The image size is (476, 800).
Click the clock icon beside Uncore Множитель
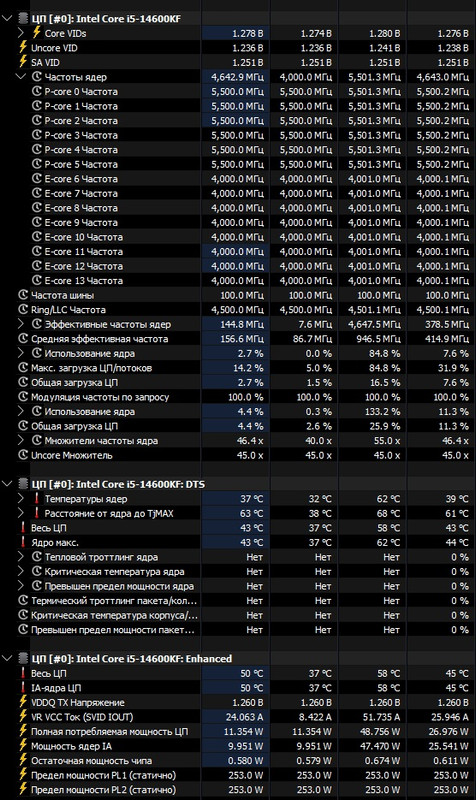click(23, 455)
